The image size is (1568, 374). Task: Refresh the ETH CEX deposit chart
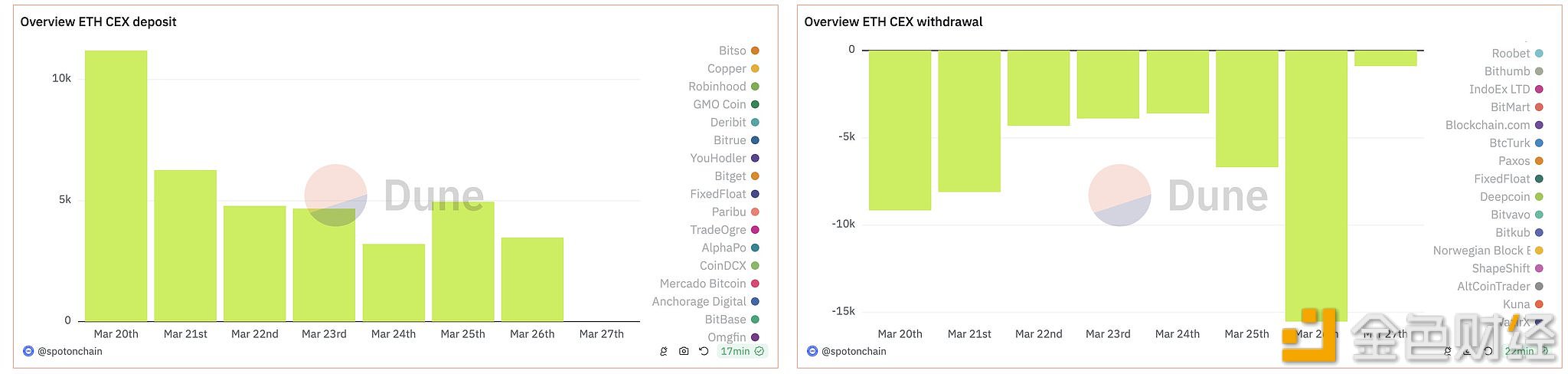[704, 352]
